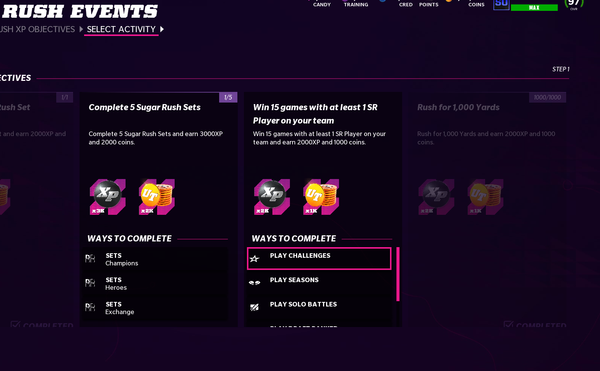Switch to the Select Activity tab
Viewport: 600px width, 371px height.
tap(121, 29)
